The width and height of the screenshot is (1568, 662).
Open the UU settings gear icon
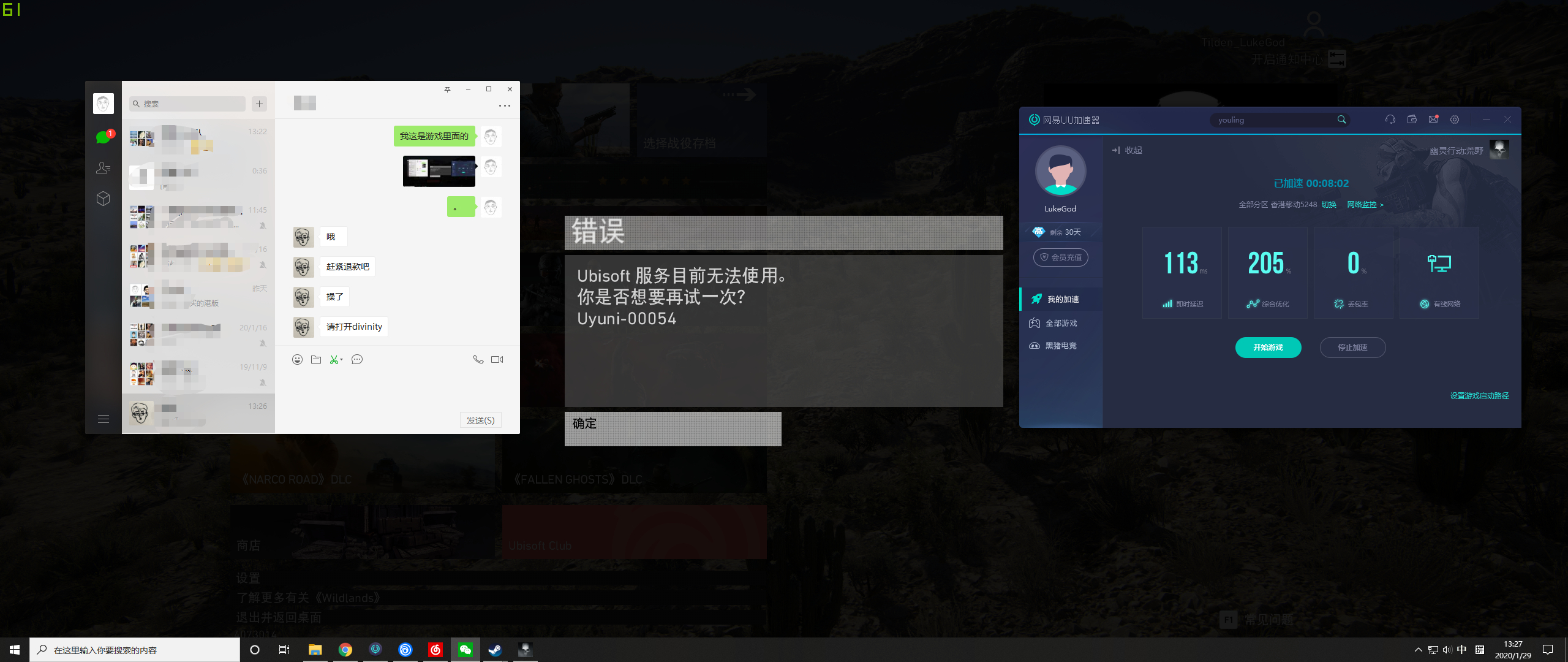point(1455,120)
